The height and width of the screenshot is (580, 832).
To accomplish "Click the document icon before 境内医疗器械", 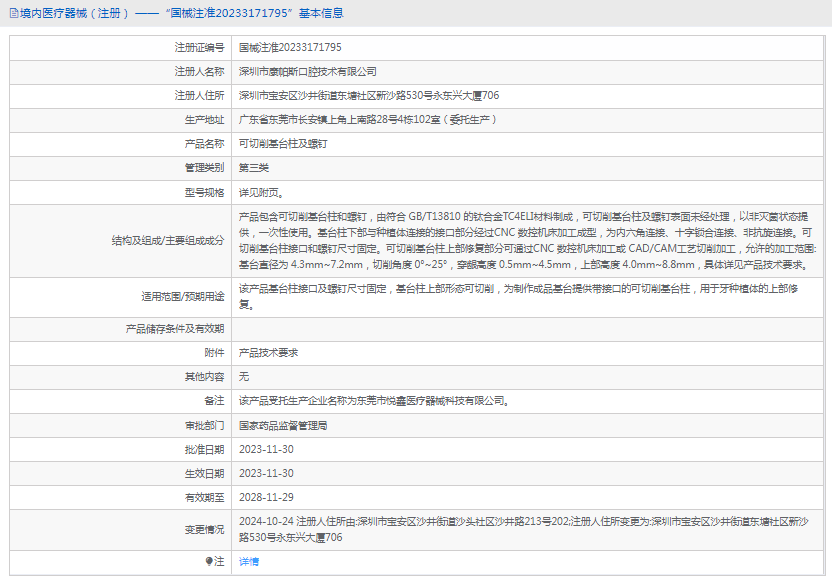I will pyautogui.click(x=14, y=13).
